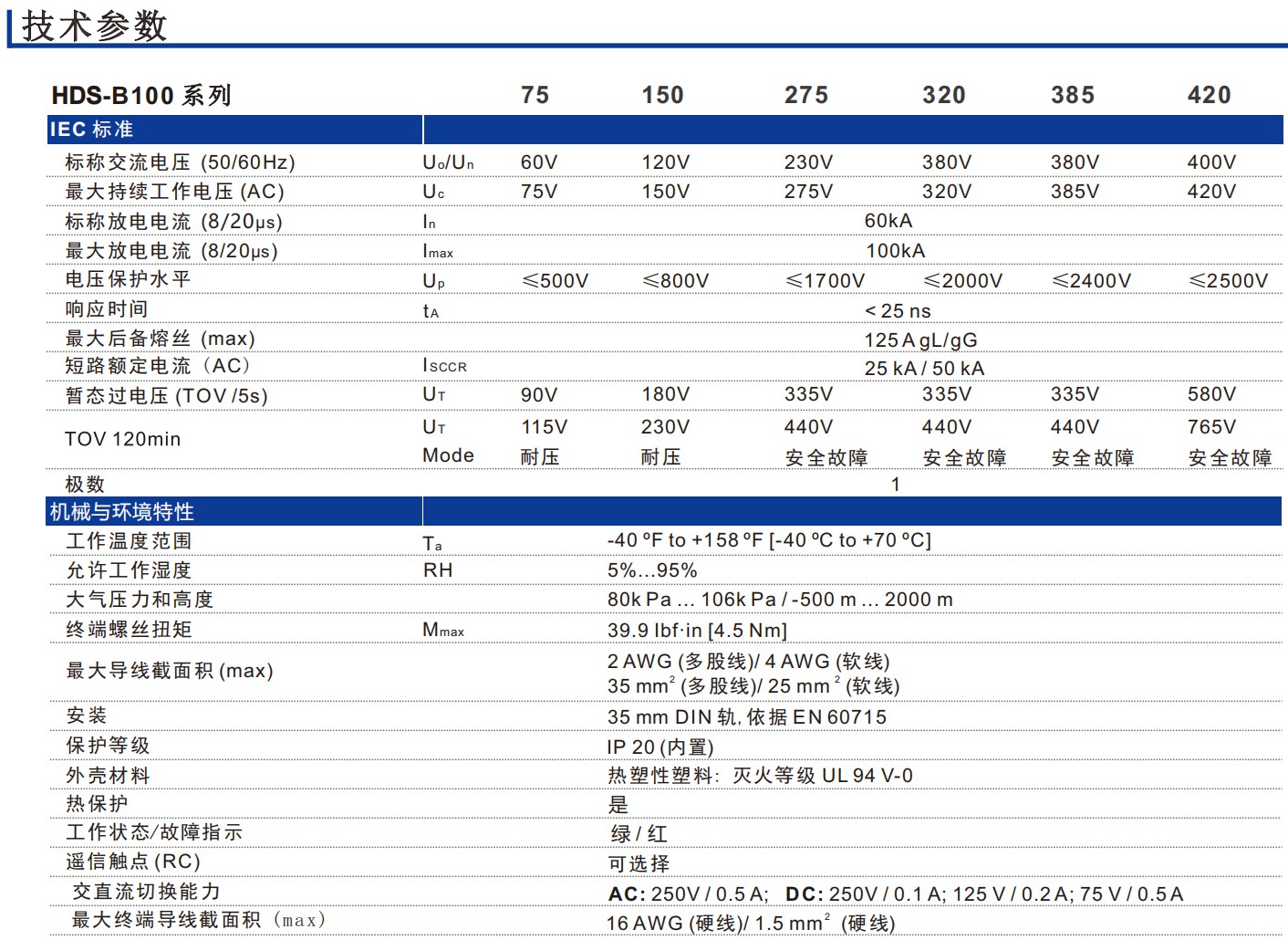Click the 275V Uc value
1288x940 pixels.
tap(808, 192)
